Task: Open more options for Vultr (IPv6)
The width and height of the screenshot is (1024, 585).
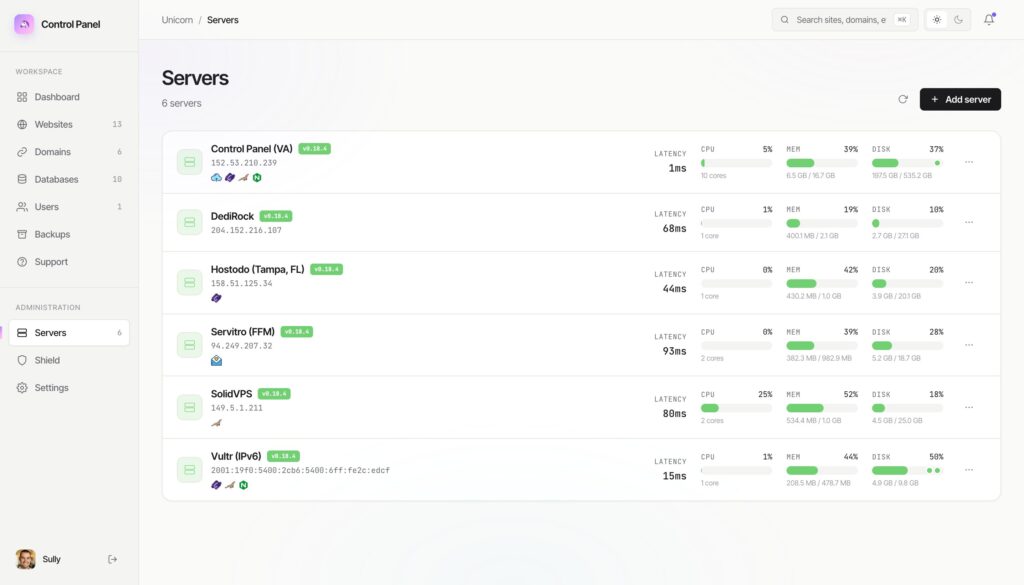Action: tap(969, 470)
